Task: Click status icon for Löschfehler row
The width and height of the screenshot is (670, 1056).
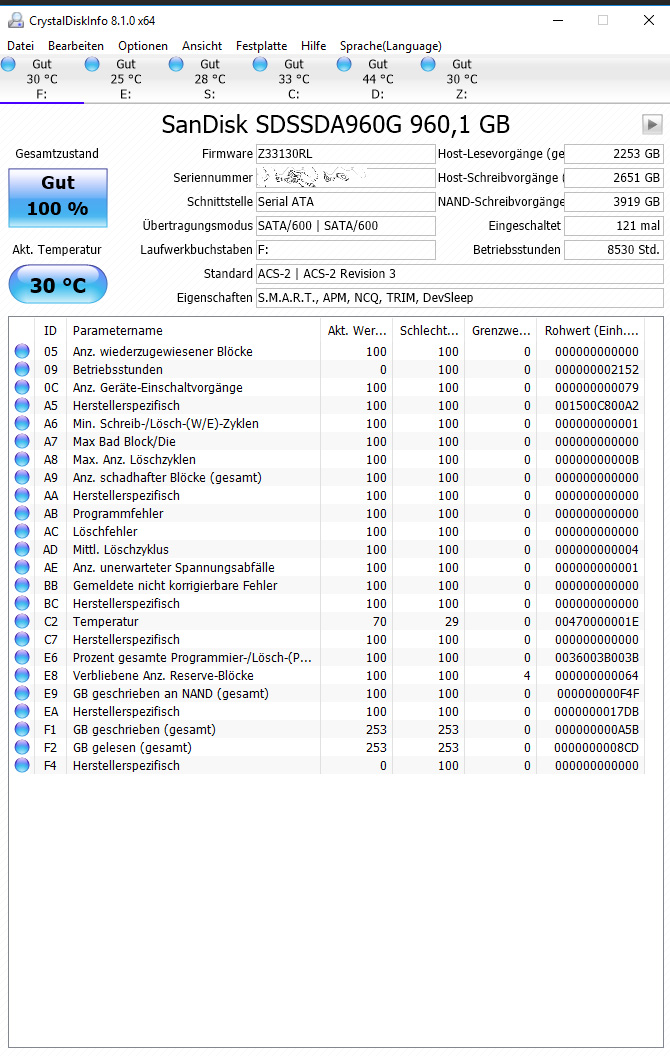Action: click(22, 531)
